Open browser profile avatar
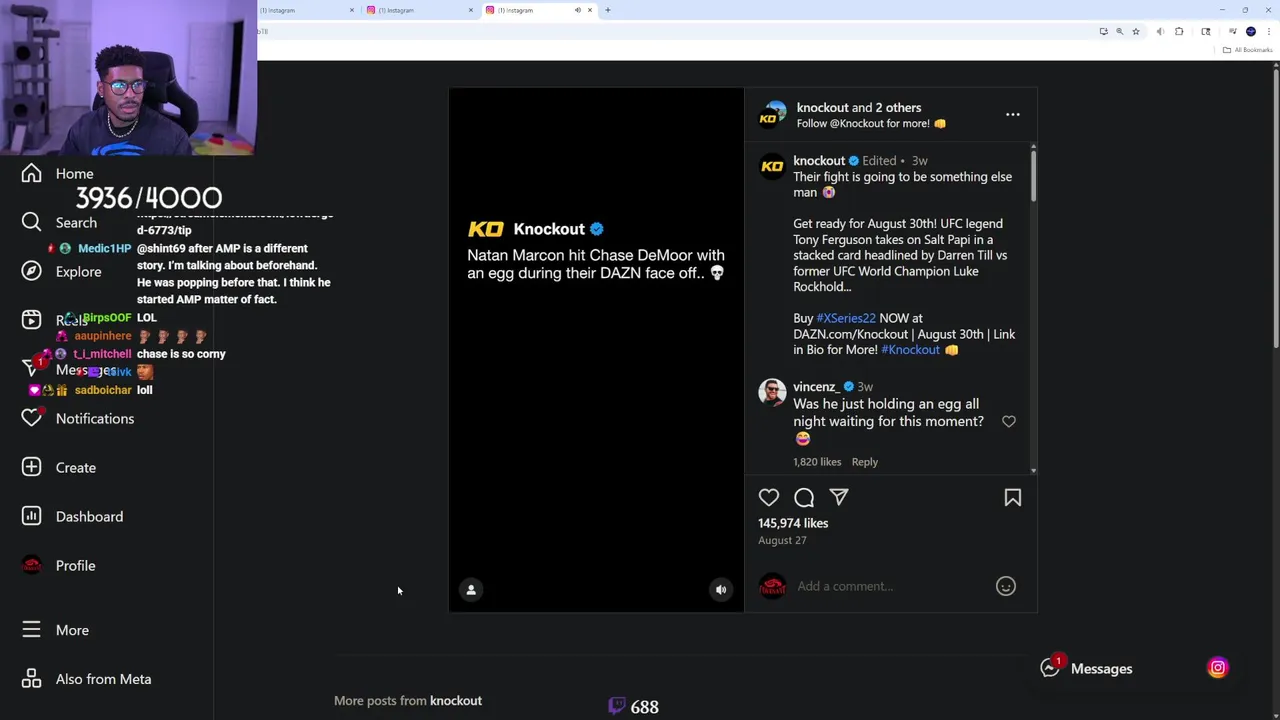 (1250, 32)
